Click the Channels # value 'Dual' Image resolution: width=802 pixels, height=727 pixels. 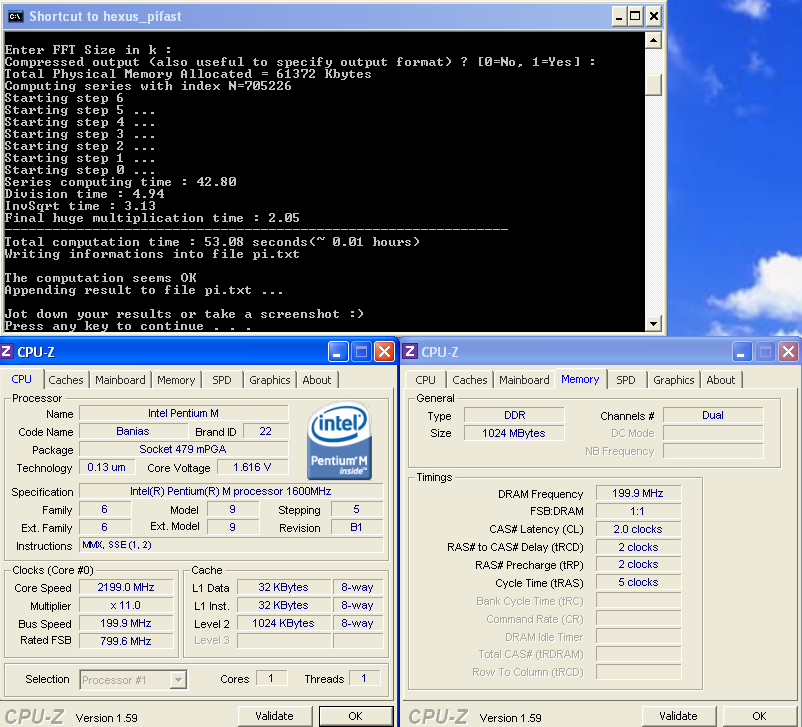713,415
